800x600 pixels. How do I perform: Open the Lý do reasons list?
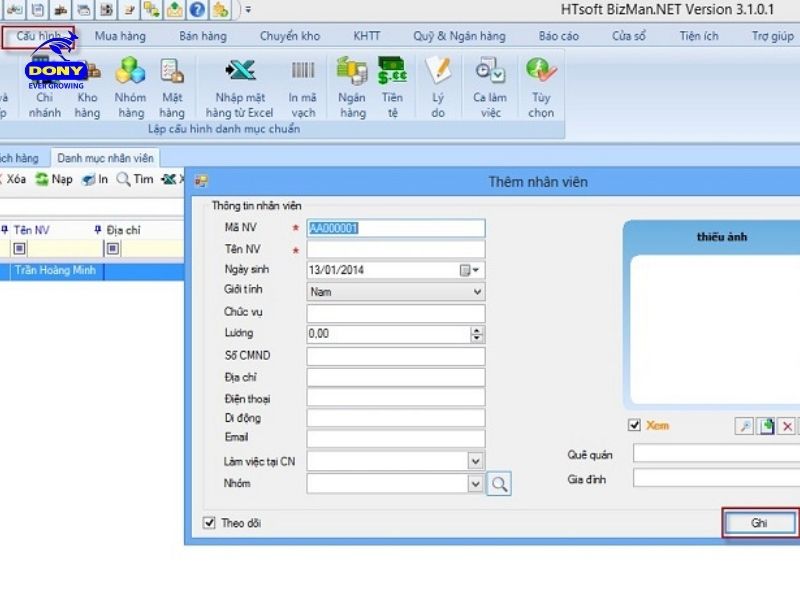tap(438, 86)
